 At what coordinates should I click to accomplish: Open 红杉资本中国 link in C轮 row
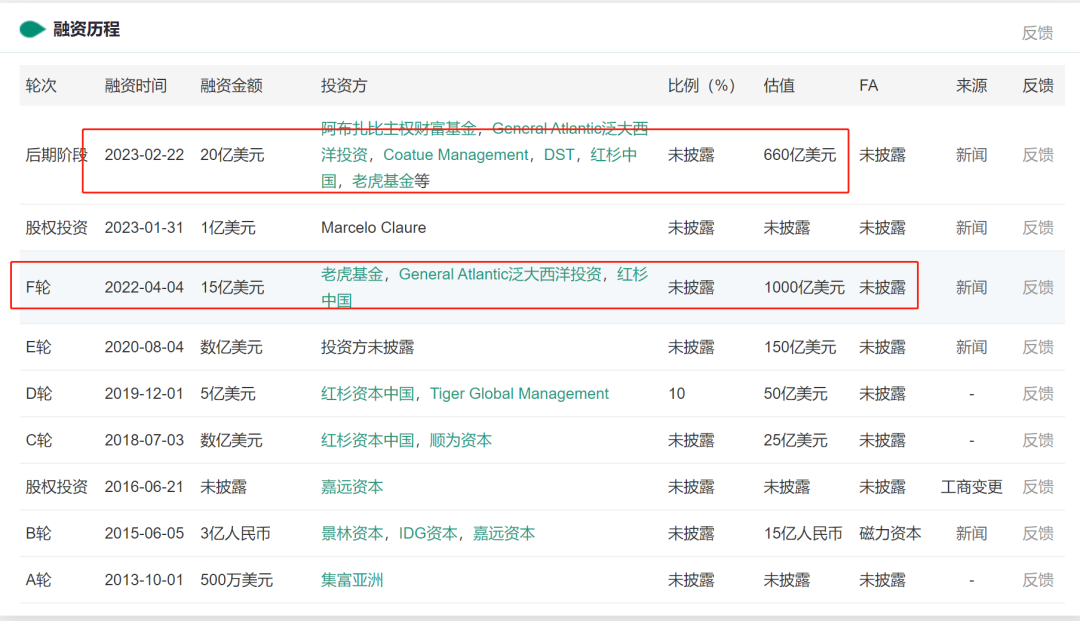tap(368, 441)
